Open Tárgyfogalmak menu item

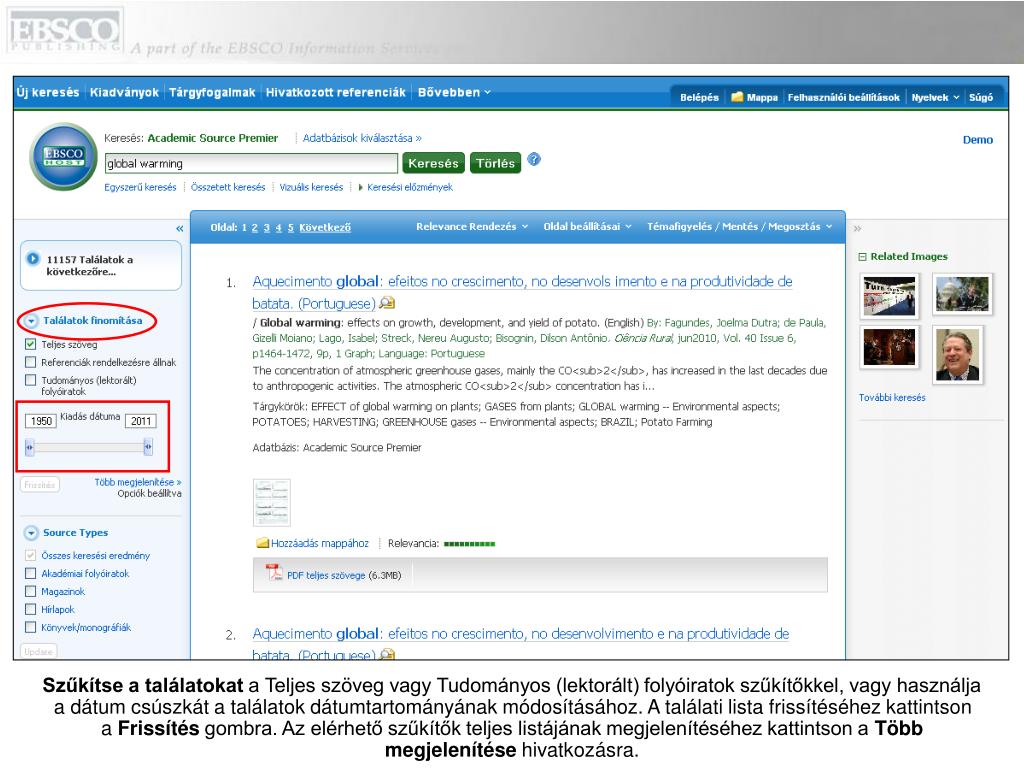coord(212,93)
